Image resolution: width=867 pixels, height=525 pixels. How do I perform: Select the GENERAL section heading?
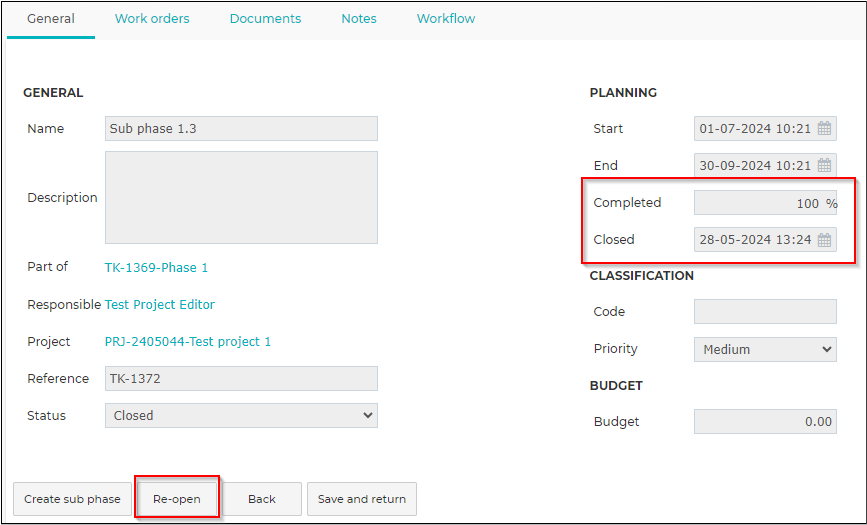click(53, 92)
